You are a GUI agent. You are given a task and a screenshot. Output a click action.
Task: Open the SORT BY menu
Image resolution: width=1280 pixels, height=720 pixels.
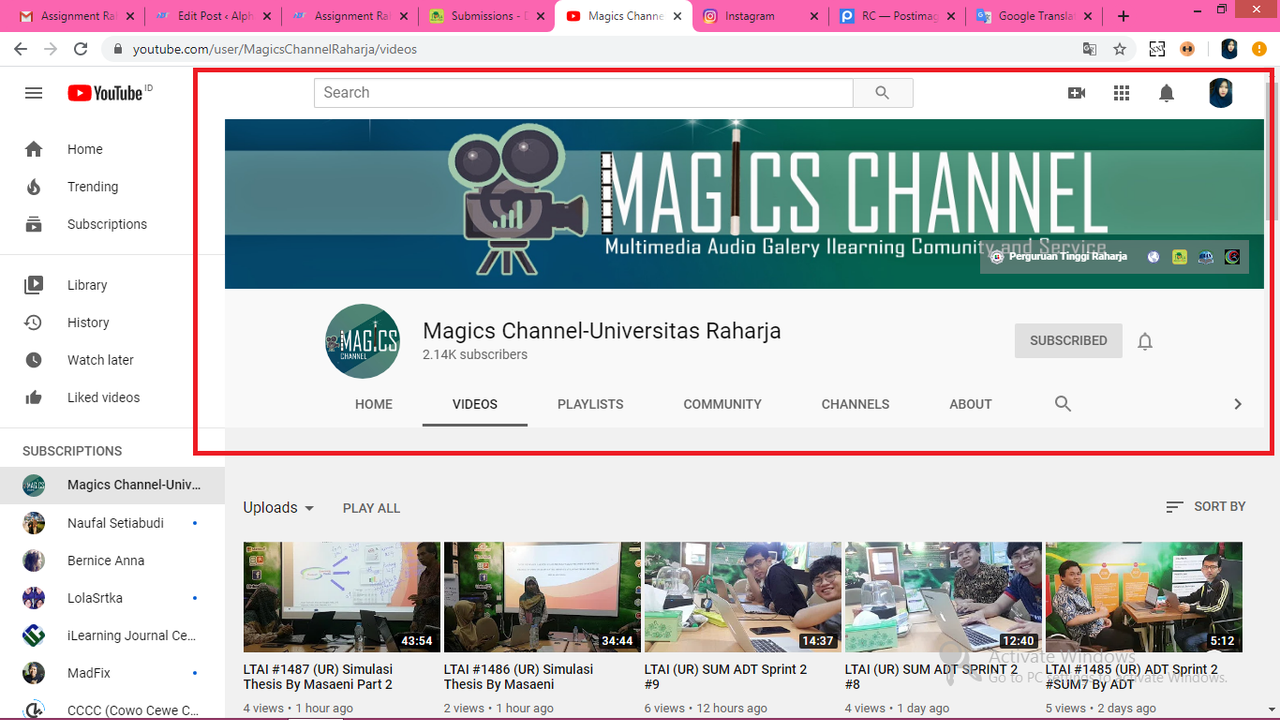pos(1205,507)
